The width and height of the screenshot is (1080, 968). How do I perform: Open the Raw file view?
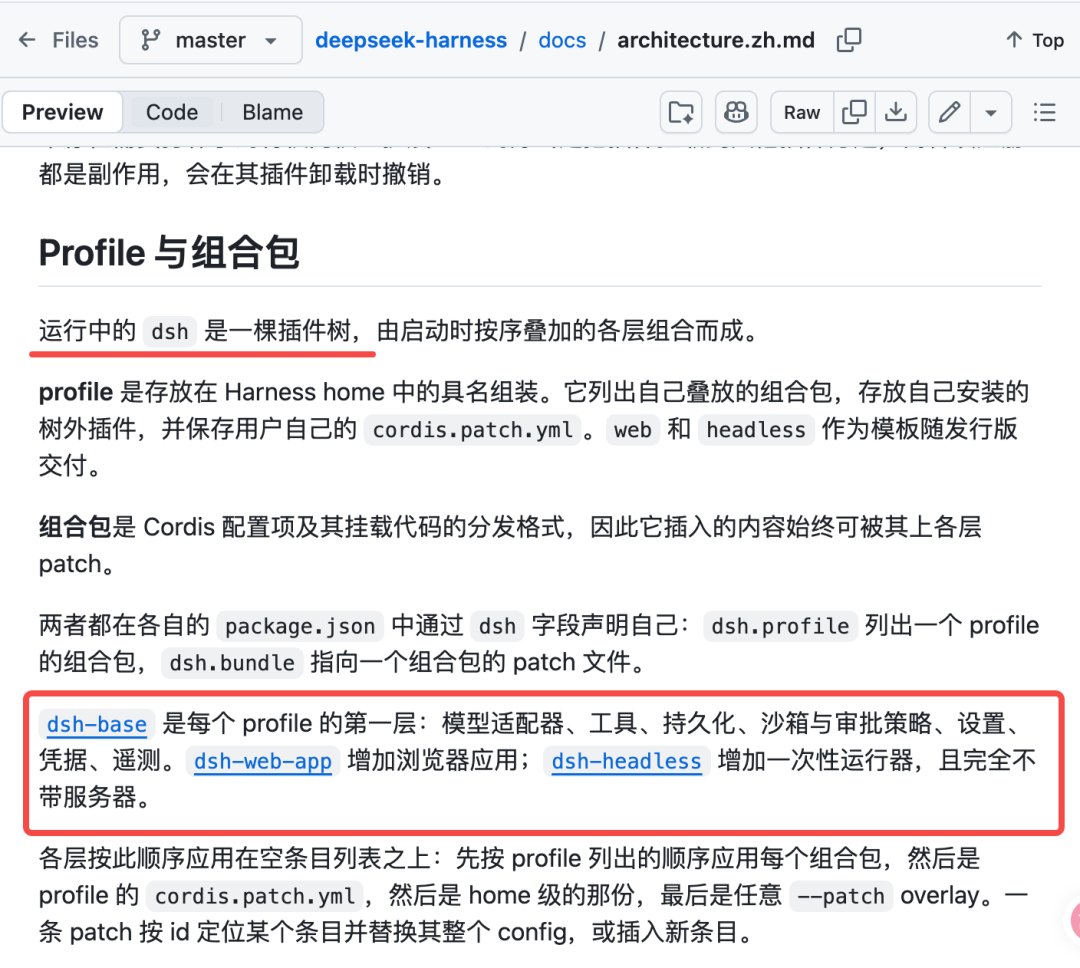(x=802, y=112)
